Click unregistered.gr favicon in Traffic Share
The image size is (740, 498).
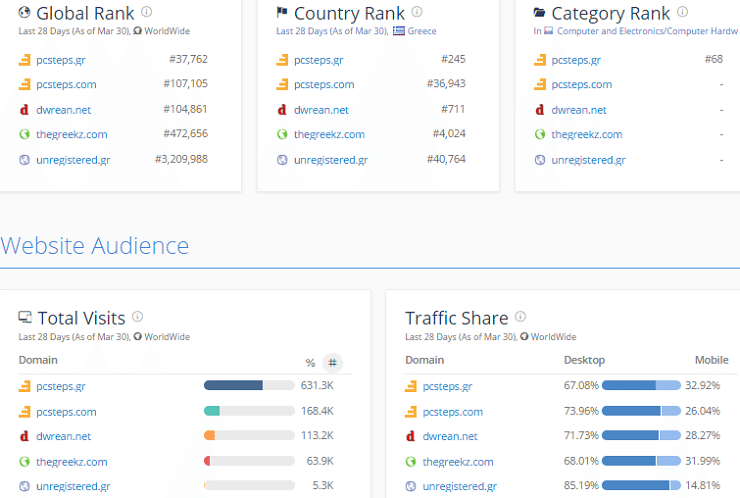coord(411,486)
